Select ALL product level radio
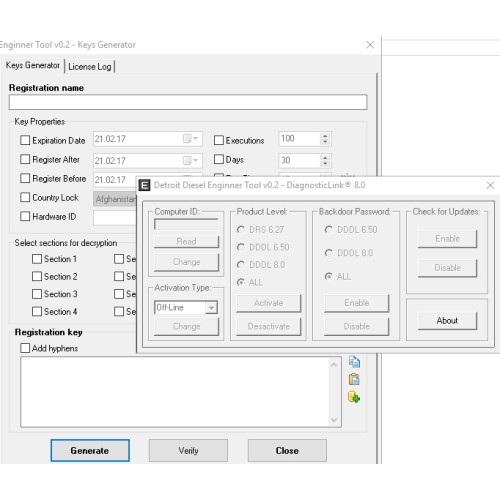This screenshot has height=500, width=500. pyautogui.click(x=240, y=282)
